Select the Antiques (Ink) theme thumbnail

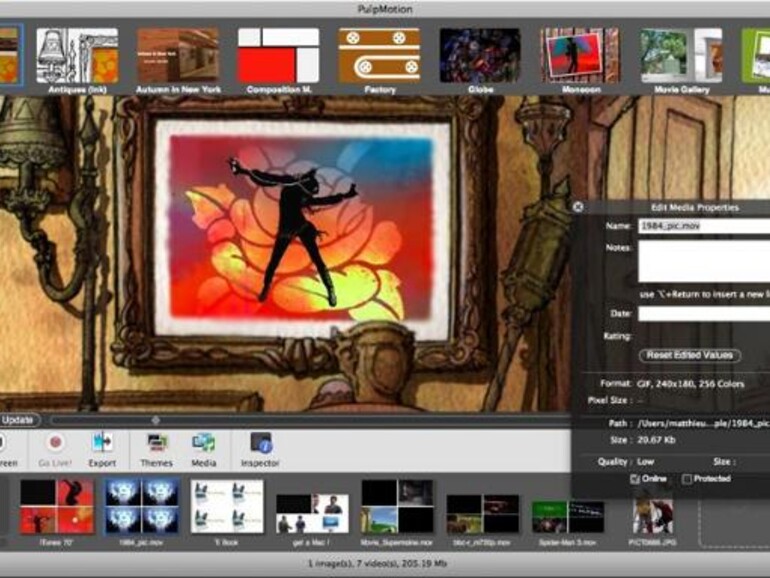pos(77,55)
